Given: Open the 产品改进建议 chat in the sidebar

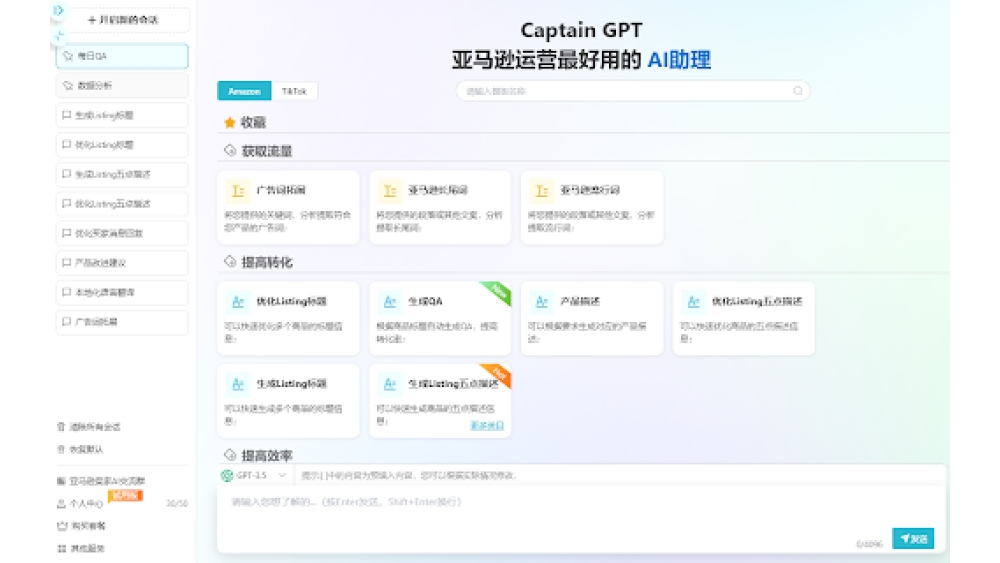Looking at the screenshot, I should tap(122, 263).
